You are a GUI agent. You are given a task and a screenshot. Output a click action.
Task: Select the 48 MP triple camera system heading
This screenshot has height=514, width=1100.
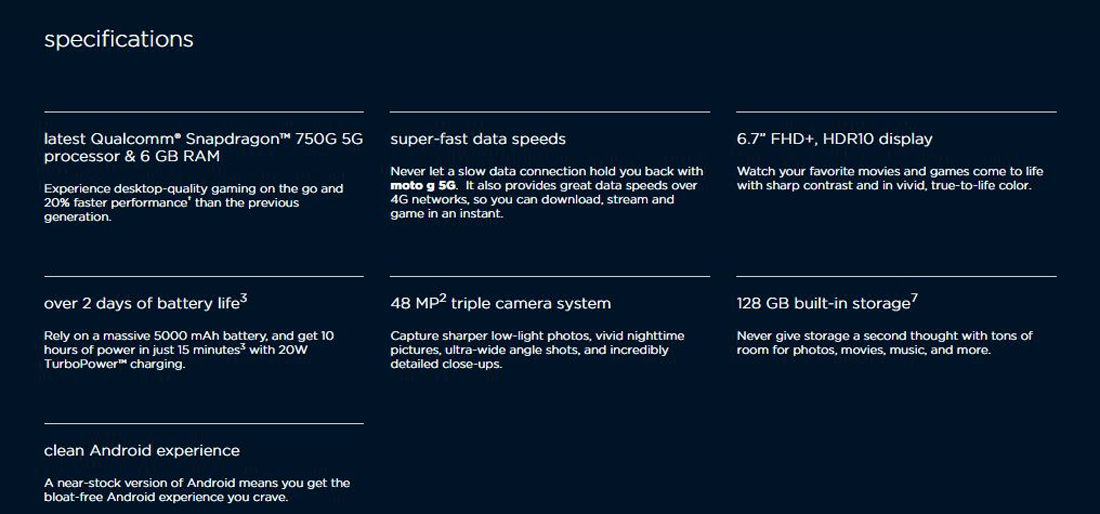(500, 302)
